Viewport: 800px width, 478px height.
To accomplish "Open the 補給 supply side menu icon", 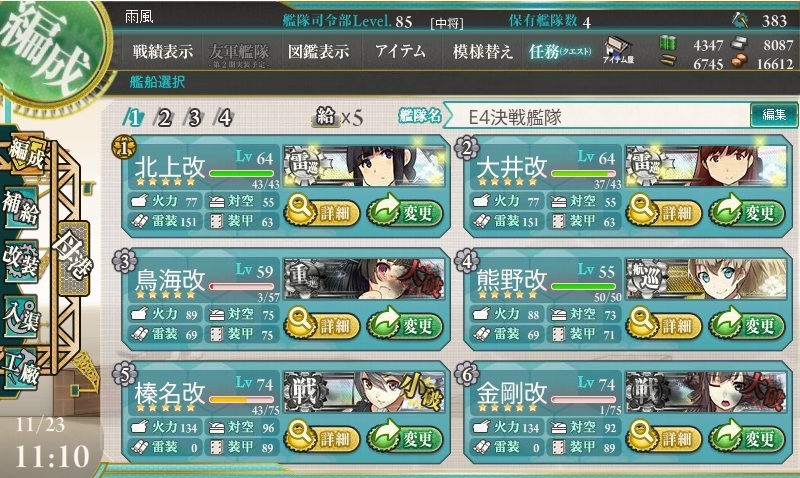I will tap(21, 208).
